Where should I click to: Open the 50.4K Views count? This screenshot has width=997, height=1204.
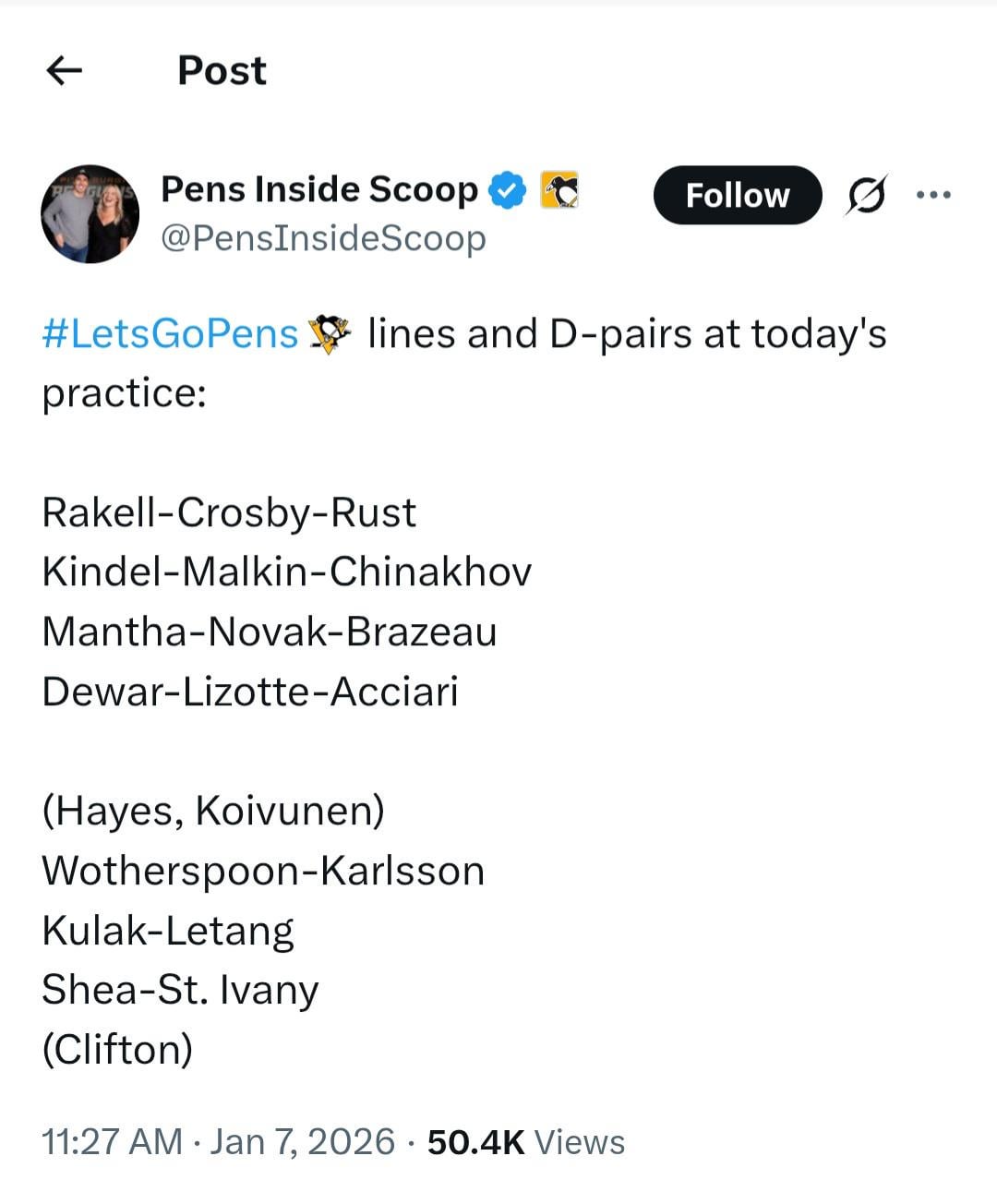(x=526, y=1141)
